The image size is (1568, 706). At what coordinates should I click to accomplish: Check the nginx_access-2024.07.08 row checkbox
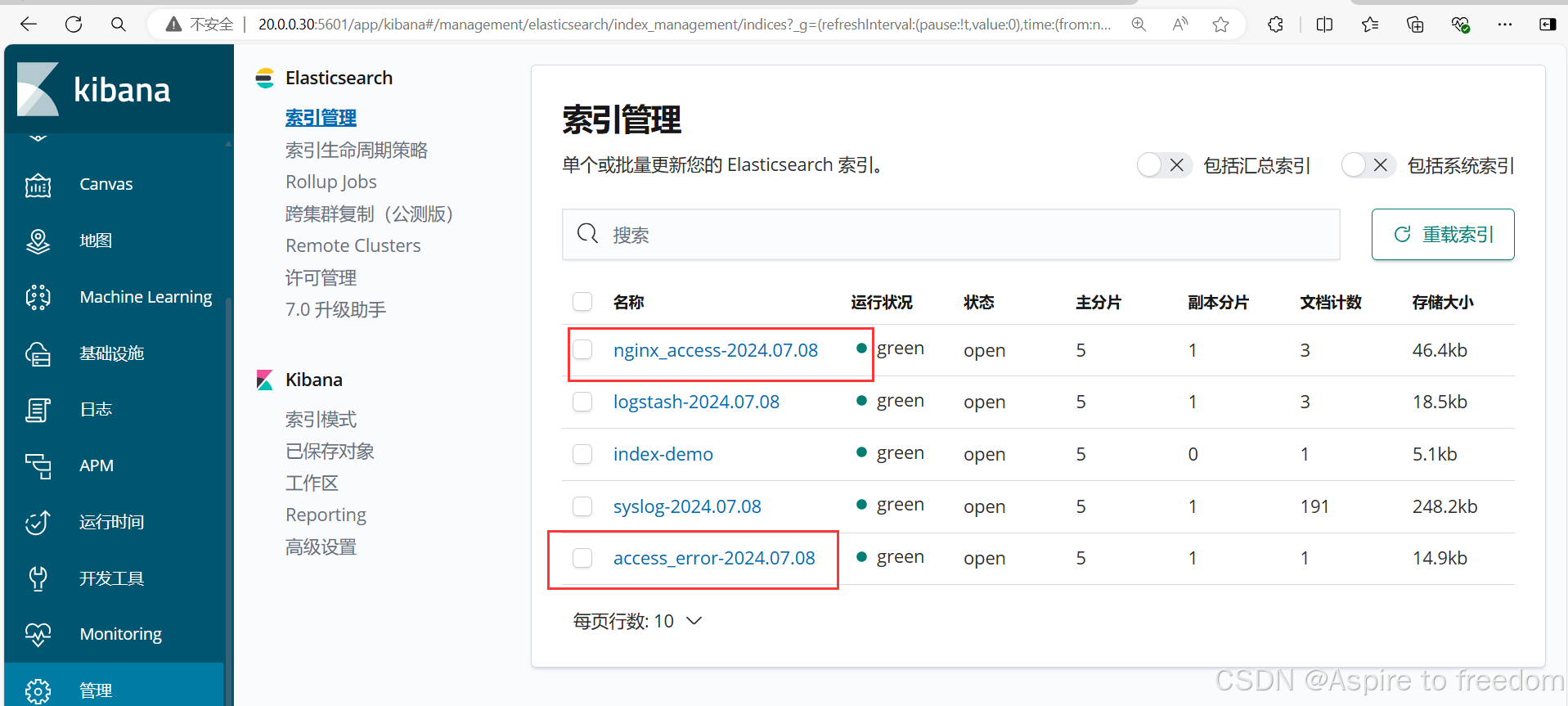pos(582,350)
